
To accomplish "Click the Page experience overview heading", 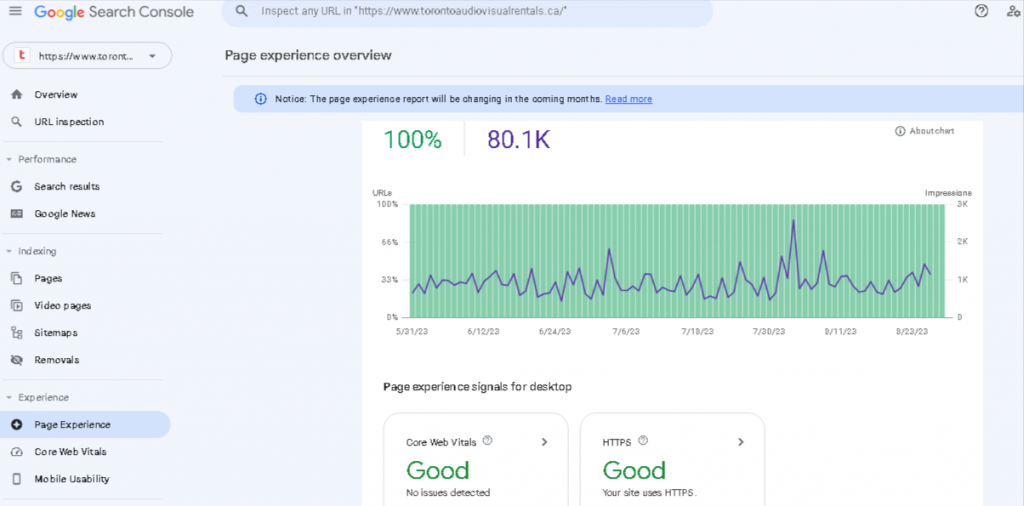I will pyautogui.click(x=308, y=55).
